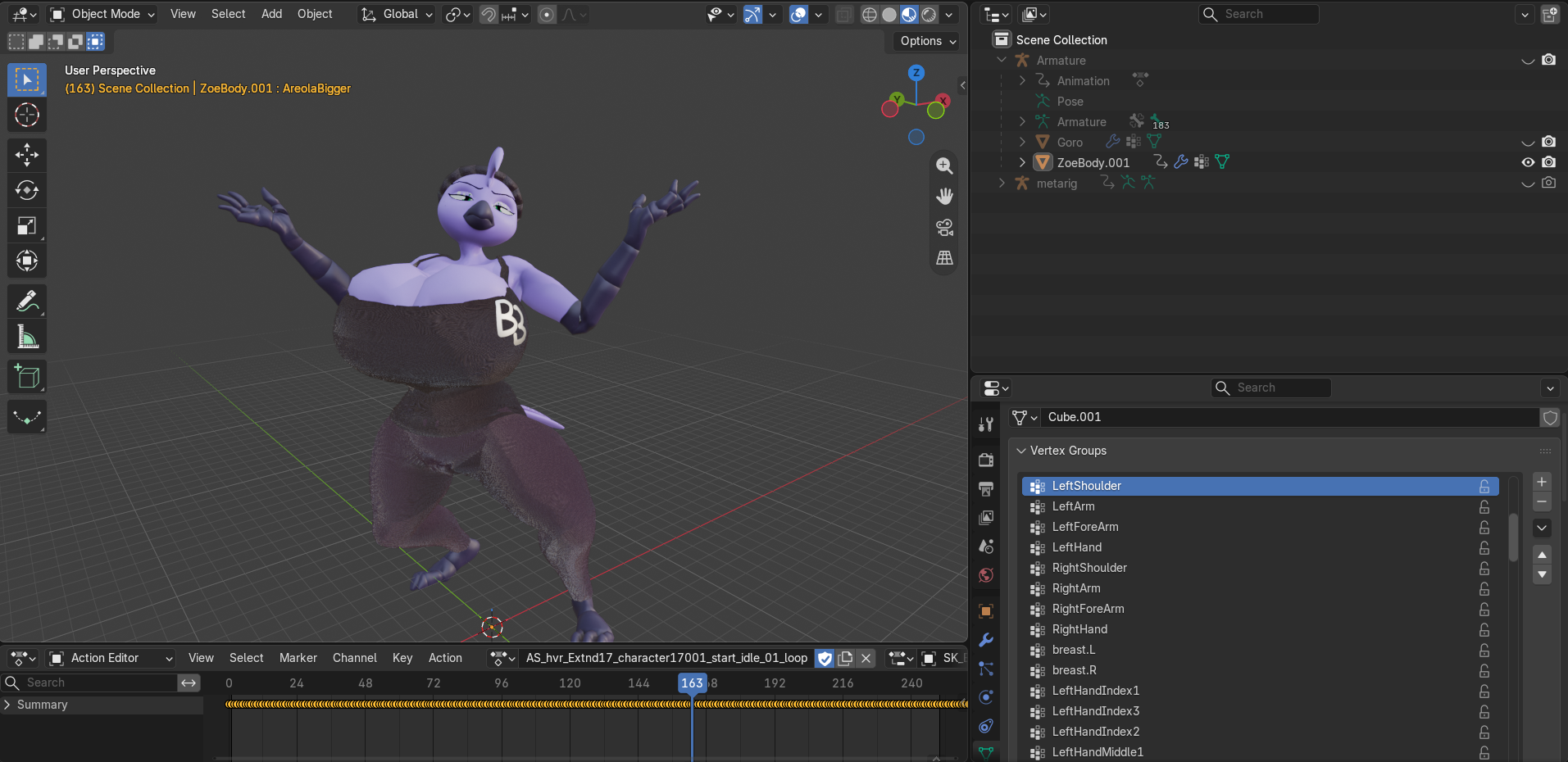1568x762 pixels.
Task: Click the Goro object in the outliner
Action: [x=1070, y=143]
